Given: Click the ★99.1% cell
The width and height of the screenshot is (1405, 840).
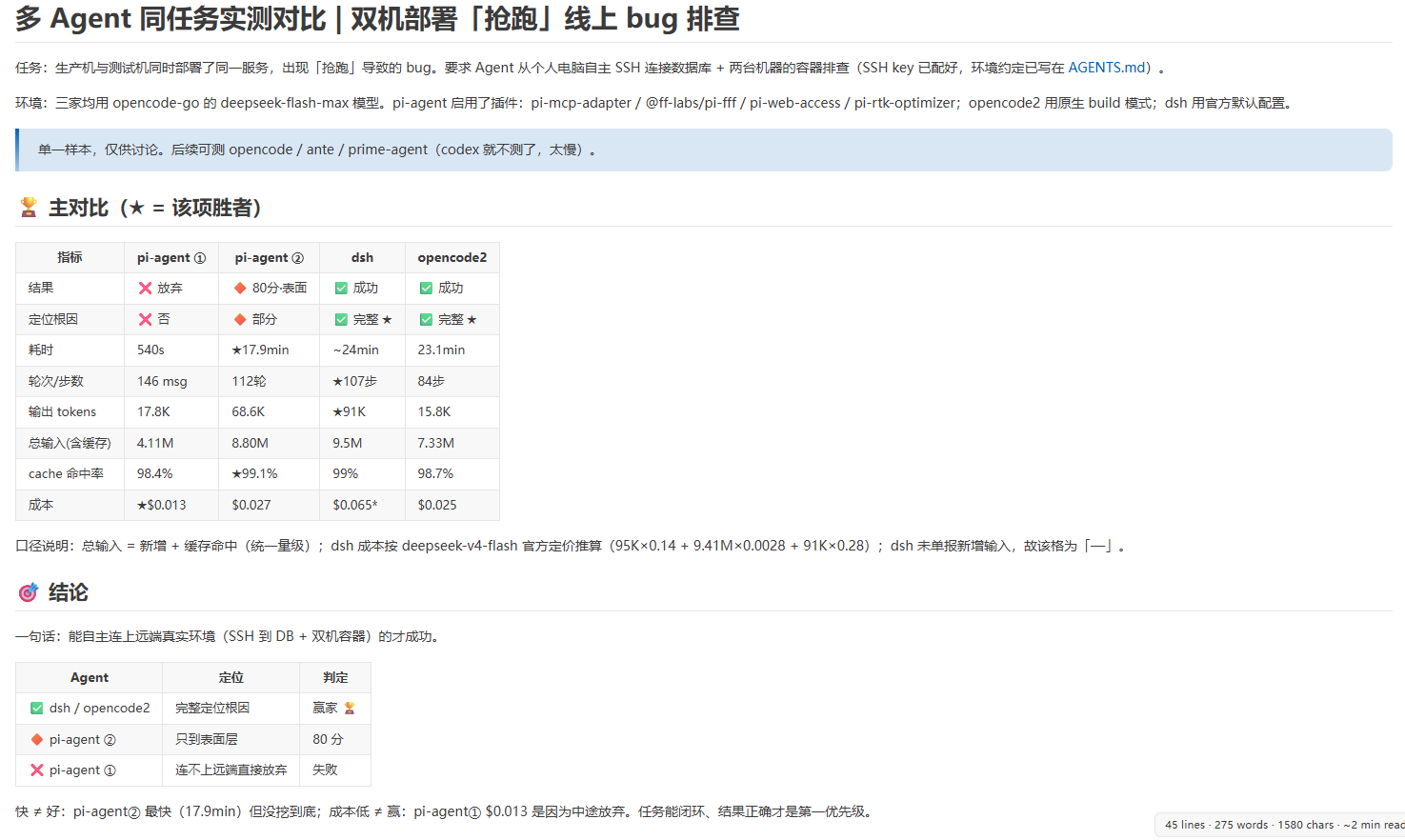Looking at the screenshot, I should tap(270, 473).
